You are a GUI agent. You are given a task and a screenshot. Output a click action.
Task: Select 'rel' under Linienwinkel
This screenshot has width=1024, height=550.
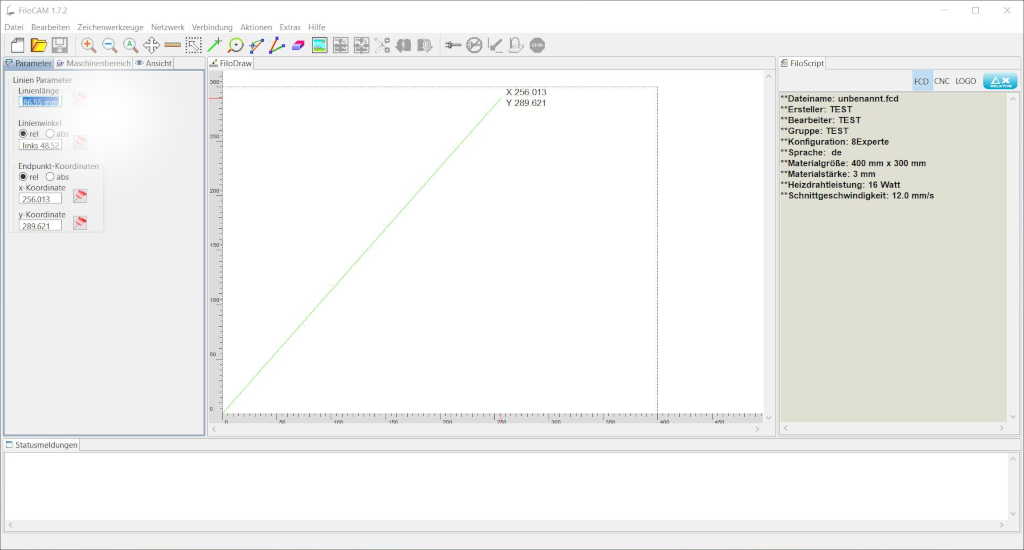24,133
